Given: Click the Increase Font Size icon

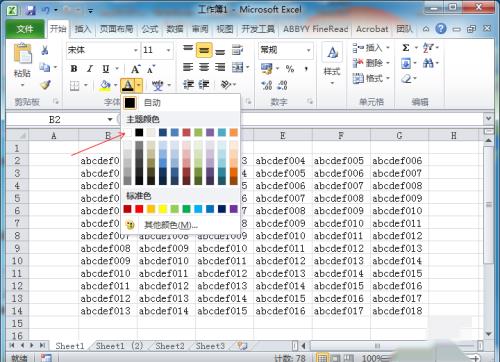Looking at the screenshot, I should tap(135, 69).
